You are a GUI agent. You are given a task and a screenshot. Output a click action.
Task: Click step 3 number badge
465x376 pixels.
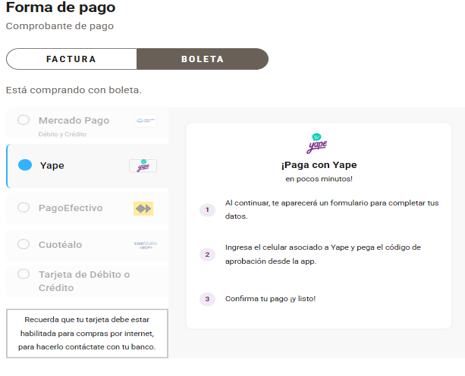[x=207, y=299]
